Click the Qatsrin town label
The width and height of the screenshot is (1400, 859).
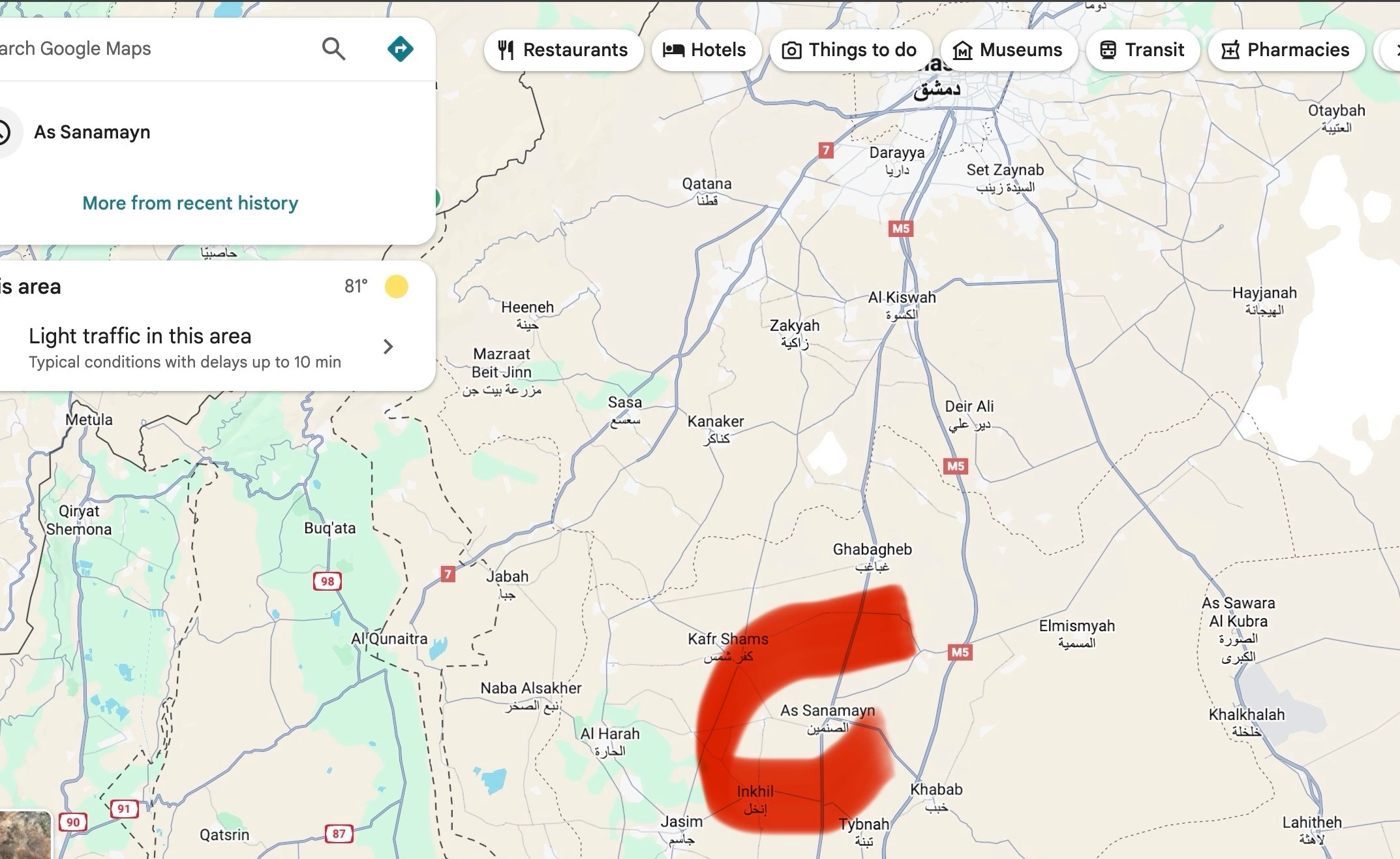pyautogui.click(x=224, y=835)
